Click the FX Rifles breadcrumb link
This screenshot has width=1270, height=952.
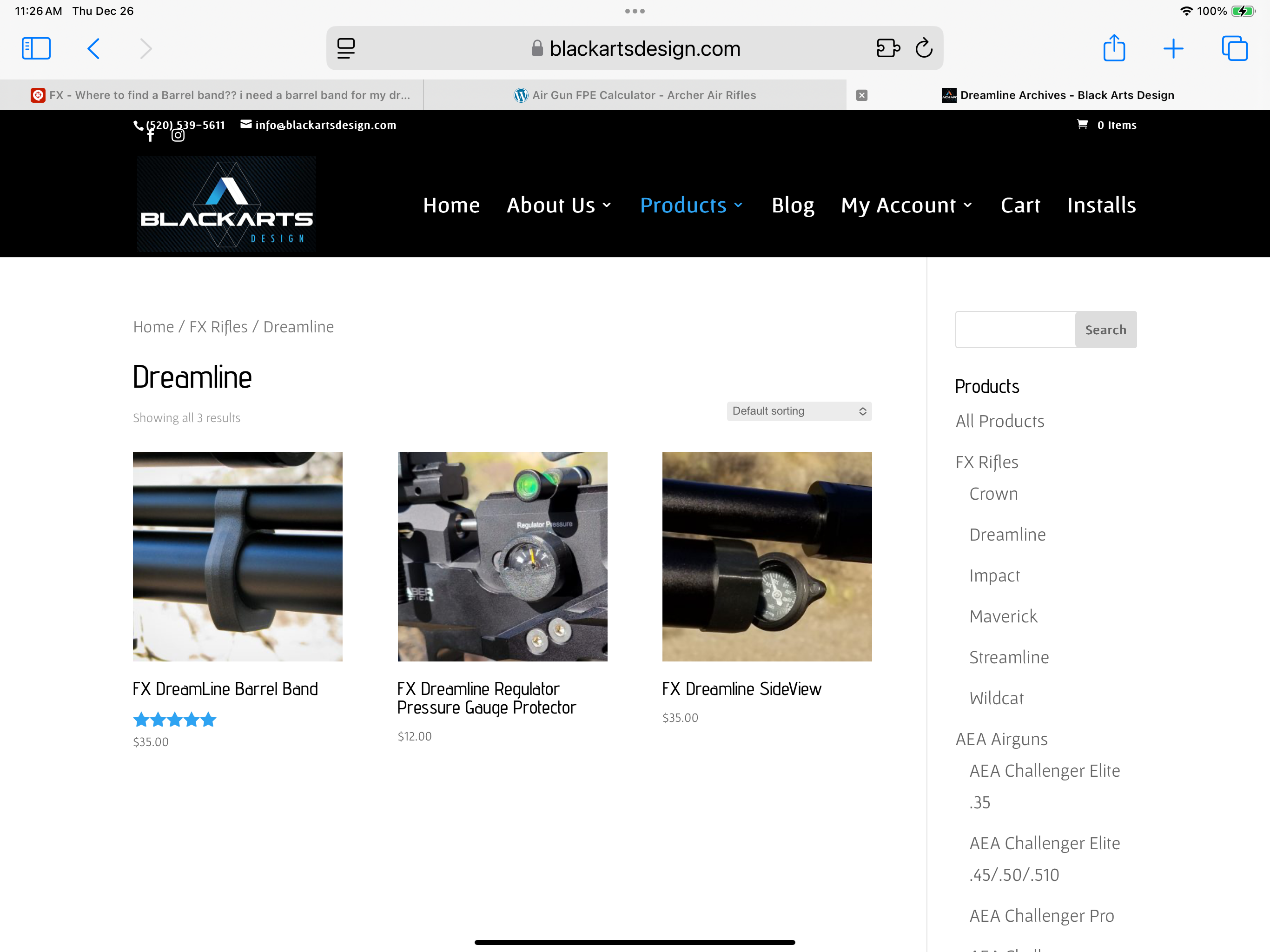click(218, 327)
